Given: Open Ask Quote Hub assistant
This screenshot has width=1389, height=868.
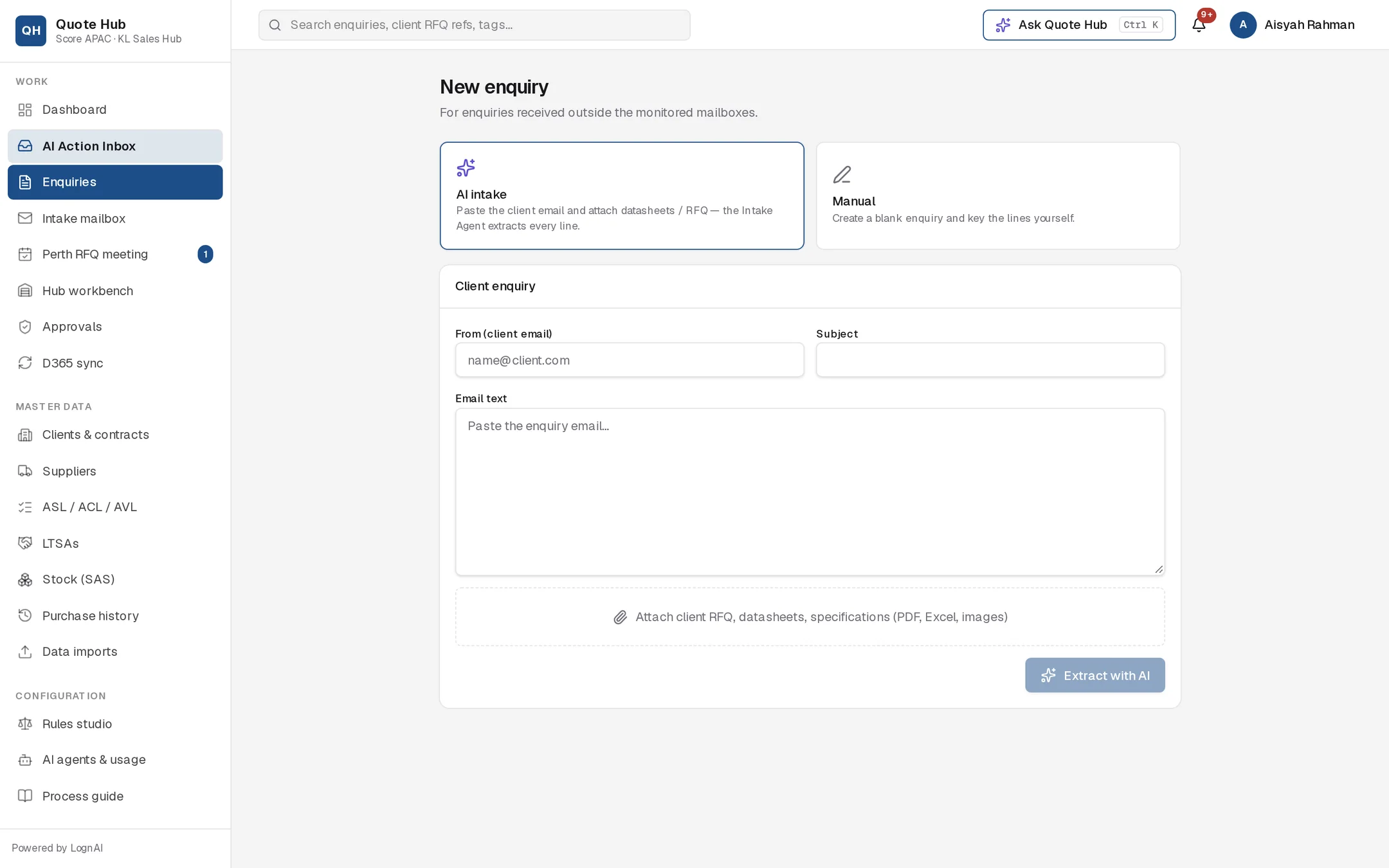Looking at the screenshot, I should pos(1079,25).
